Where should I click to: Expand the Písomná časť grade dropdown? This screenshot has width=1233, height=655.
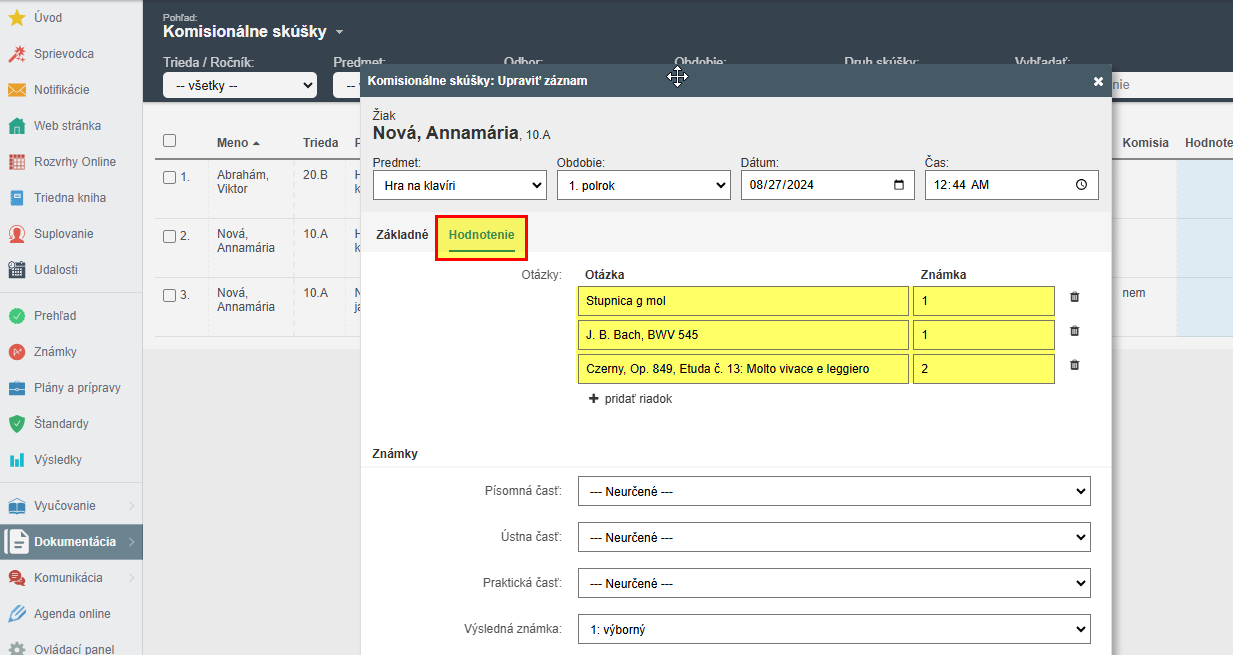click(x=834, y=492)
